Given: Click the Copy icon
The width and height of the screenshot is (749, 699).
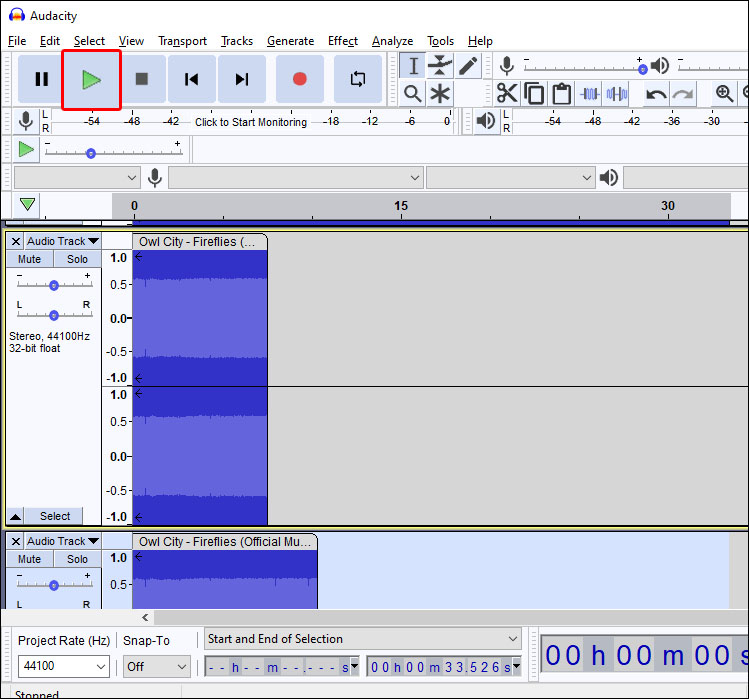Looking at the screenshot, I should tap(534, 93).
